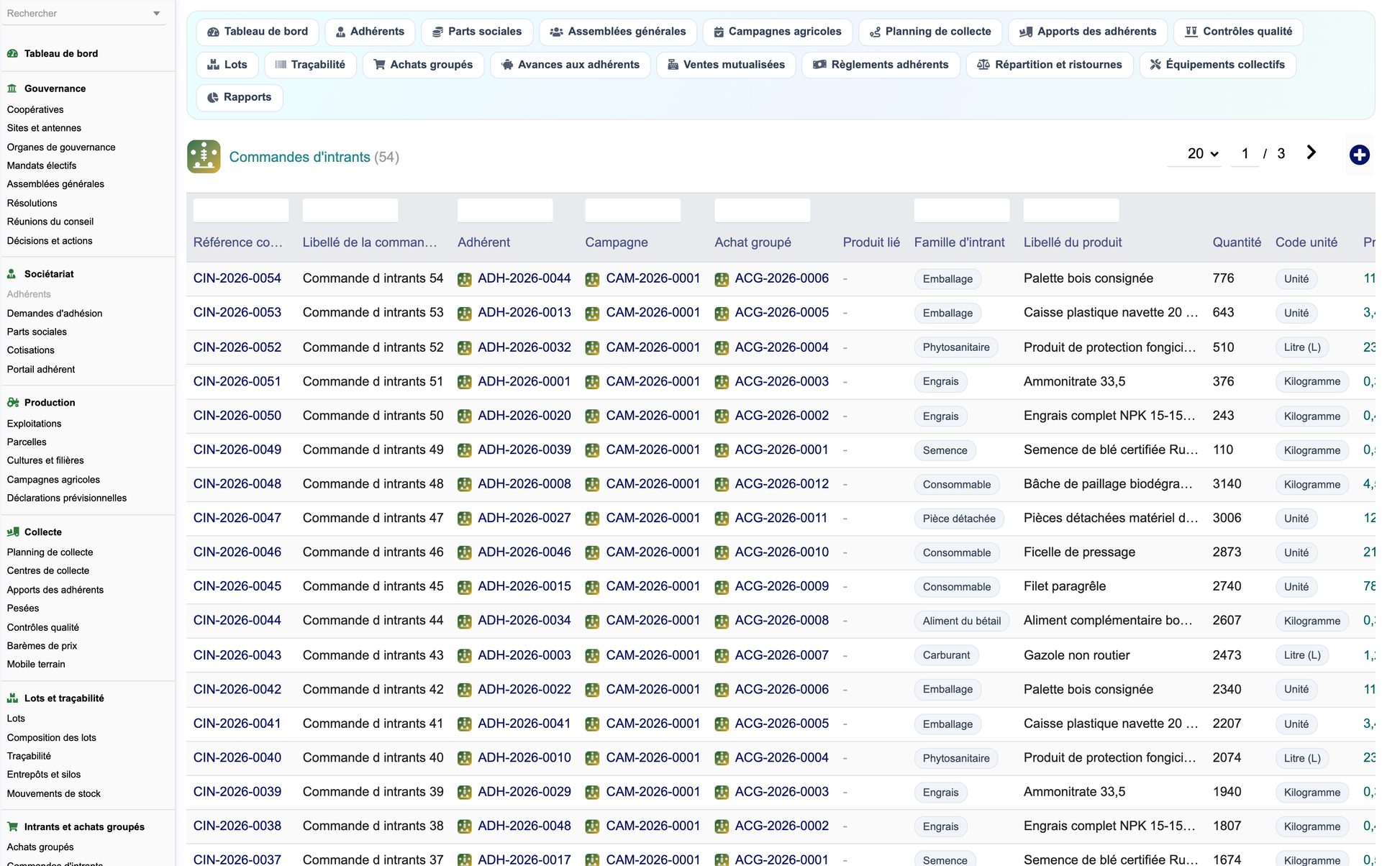Image resolution: width=1400 pixels, height=866 pixels.
Task: Click the blue add-new plus icon
Action: (1359, 155)
